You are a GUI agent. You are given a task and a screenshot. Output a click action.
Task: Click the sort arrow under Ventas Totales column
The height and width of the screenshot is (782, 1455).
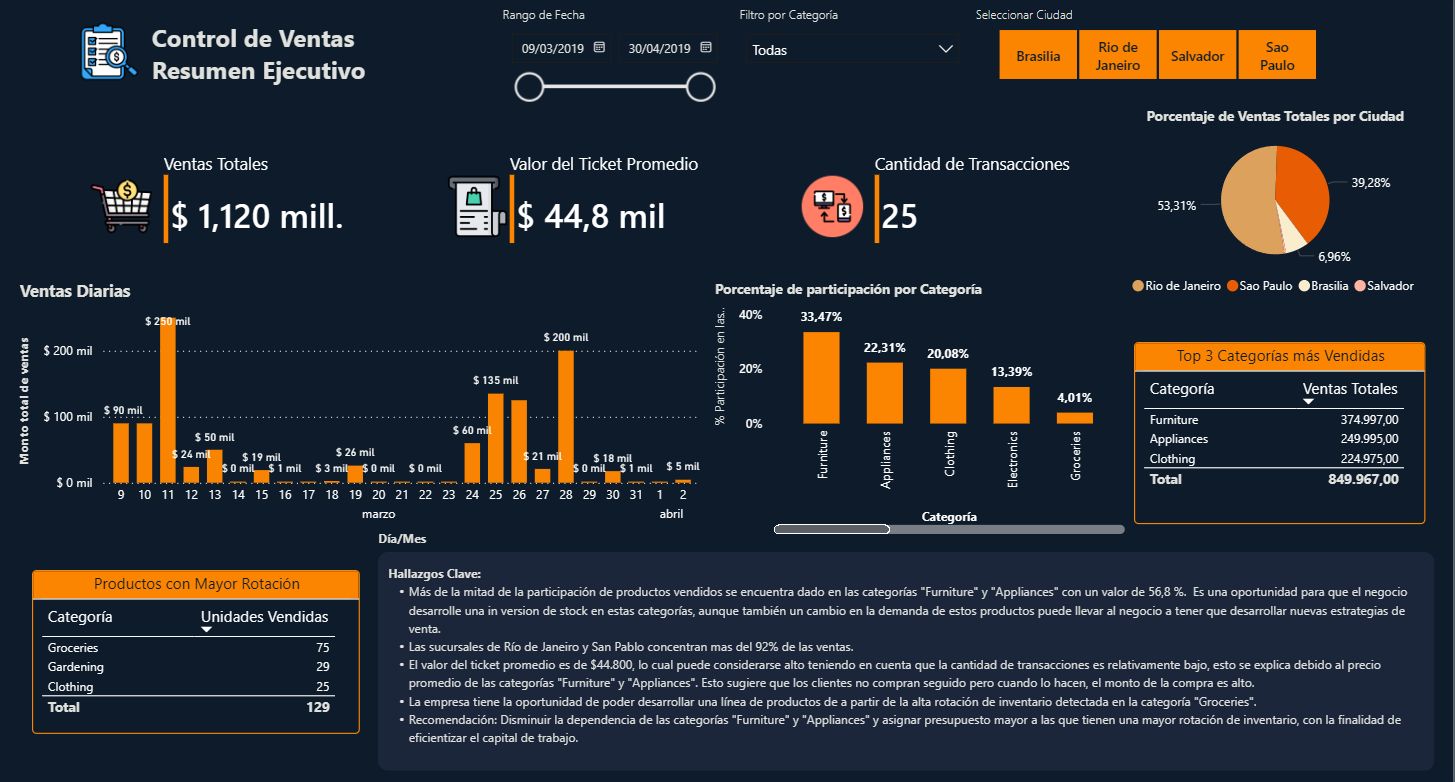click(x=1309, y=402)
